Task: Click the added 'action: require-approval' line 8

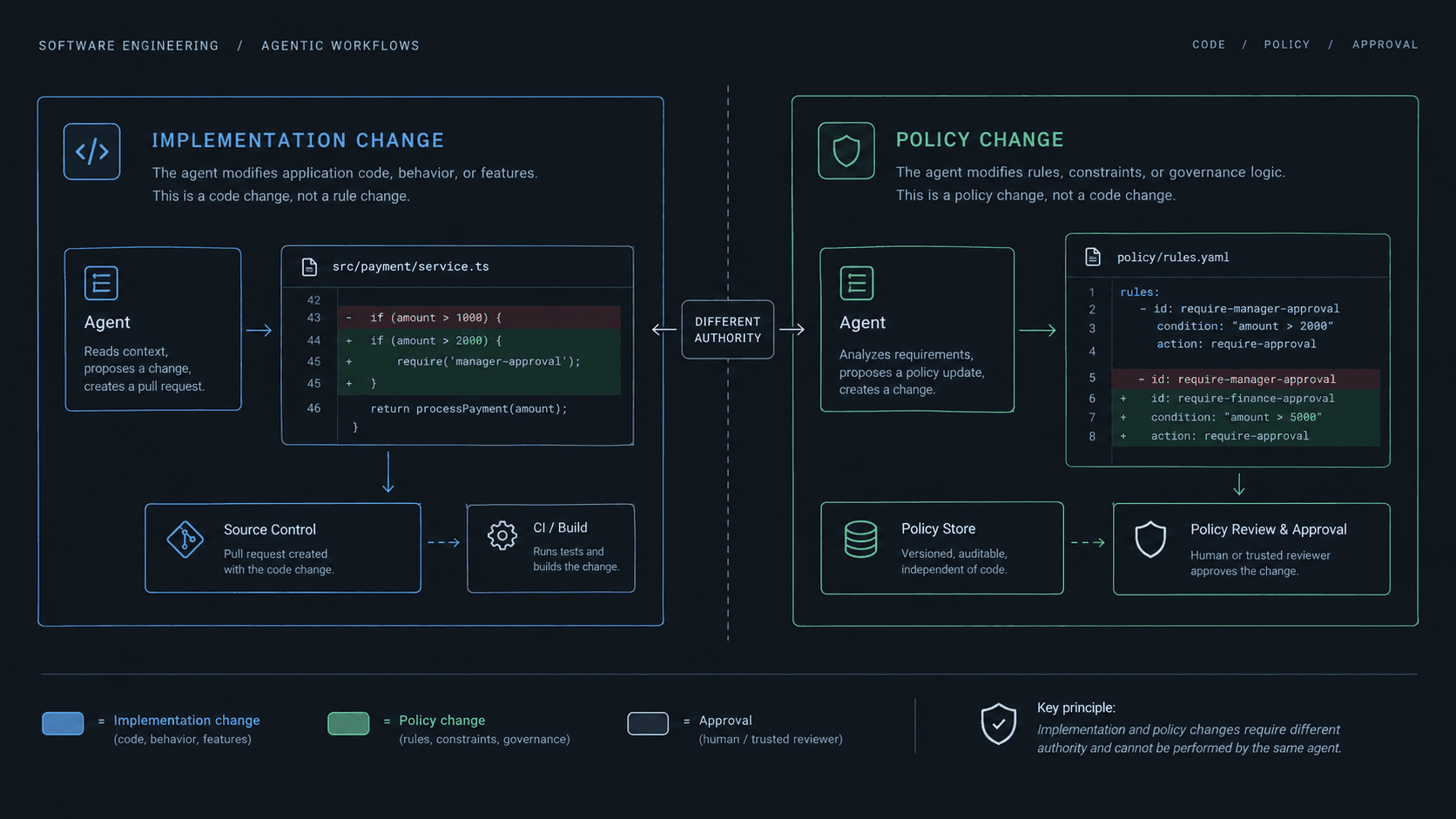Action: click(1246, 436)
